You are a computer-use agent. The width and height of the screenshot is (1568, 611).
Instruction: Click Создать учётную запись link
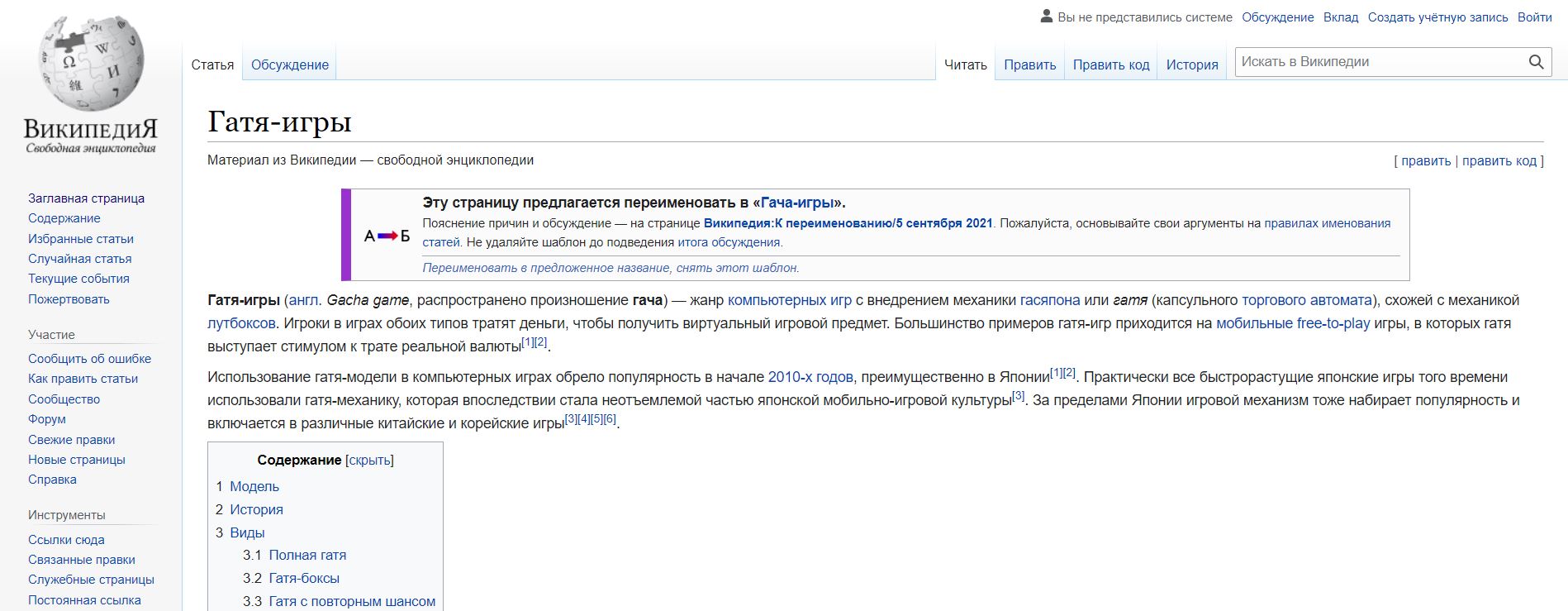(x=1438, y=17)
